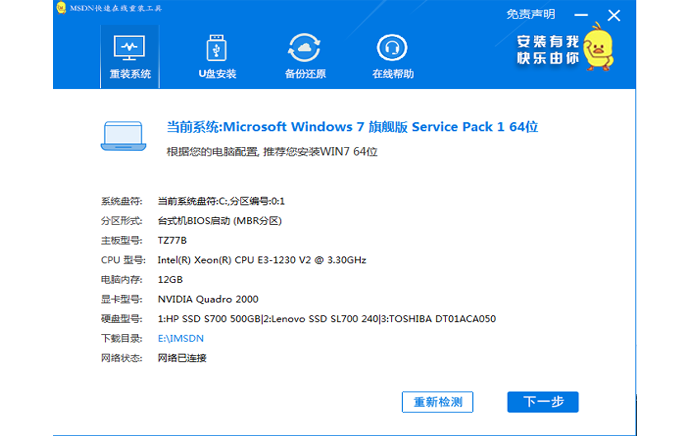The height and width of the screenshot is (436, 690).
Task: Click the Intel(R) Xeon(R) CPU E3-1230 value
Action: tap(262, 260)
